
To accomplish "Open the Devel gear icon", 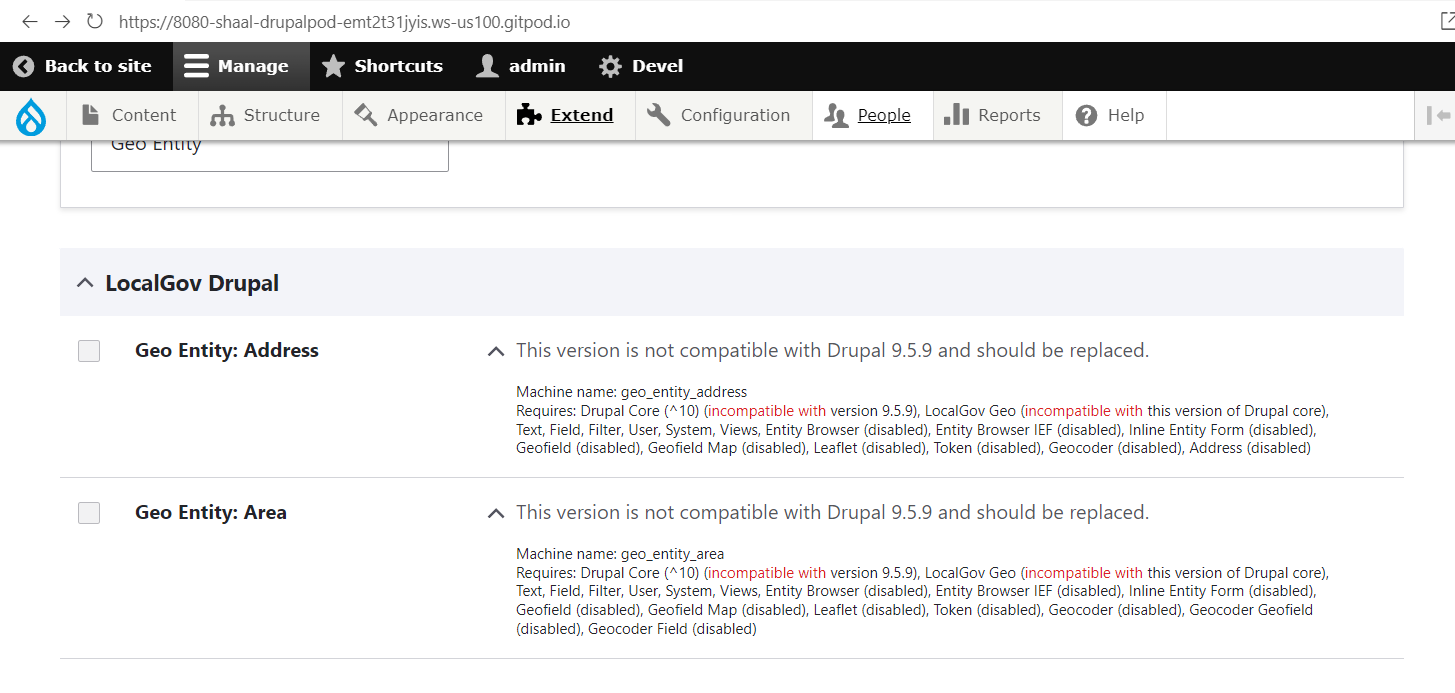I will pyautogui.click(x=610, y=66).
